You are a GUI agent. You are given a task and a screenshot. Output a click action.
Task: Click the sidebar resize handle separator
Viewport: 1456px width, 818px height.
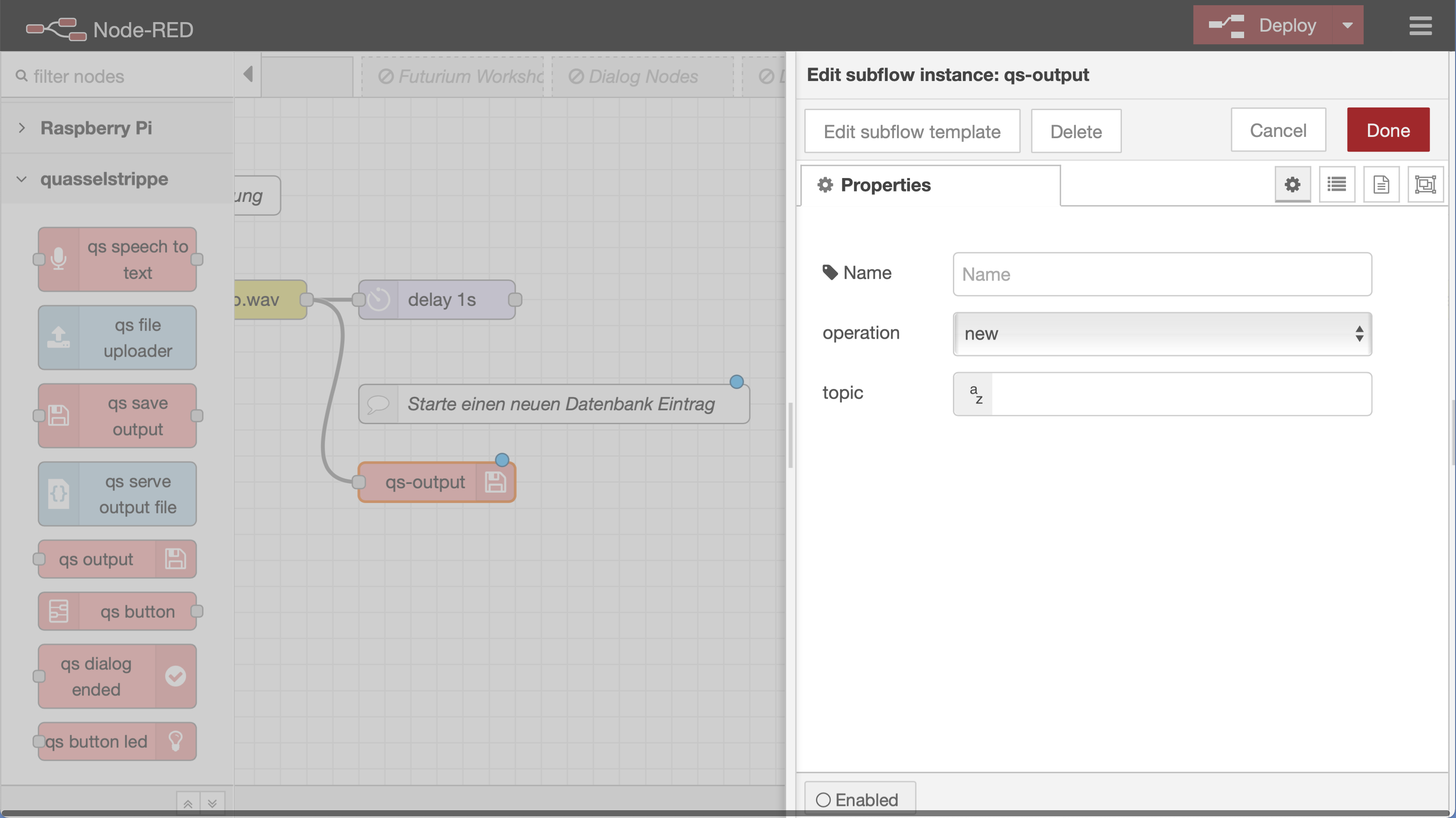coord(791,435)
